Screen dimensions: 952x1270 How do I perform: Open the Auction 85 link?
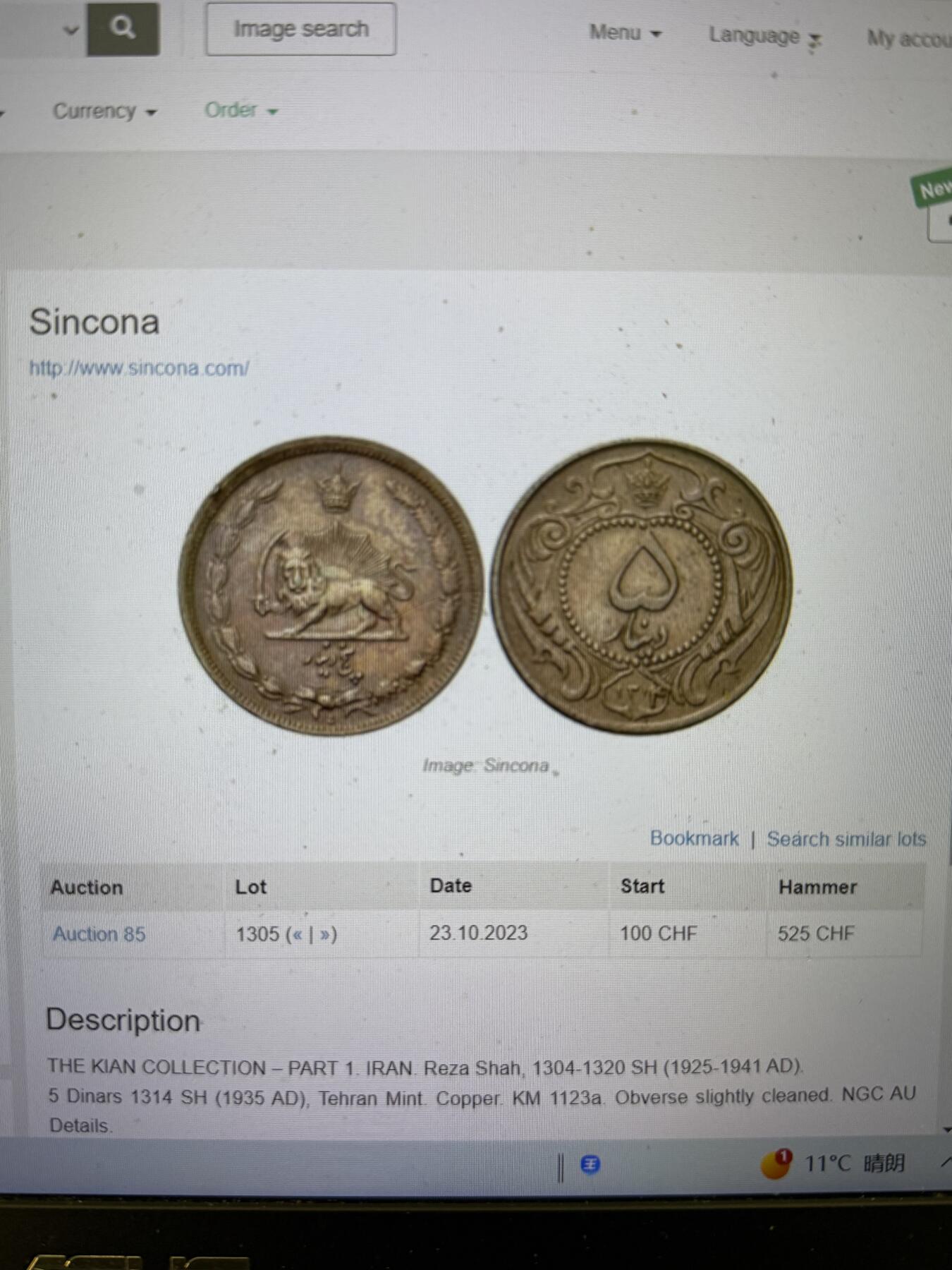99,934
